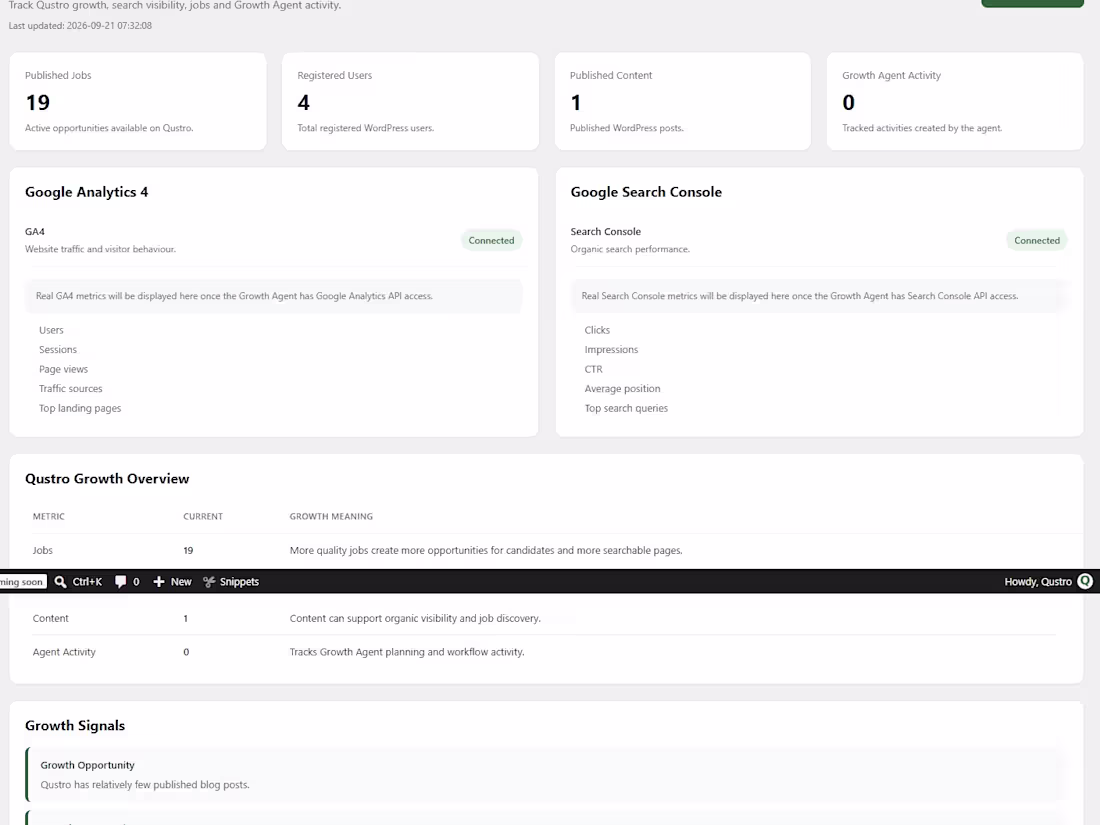Click the Clicks item in Search Console list
The width and height of the screenshot is (1100, 825).
coord(597,330)
